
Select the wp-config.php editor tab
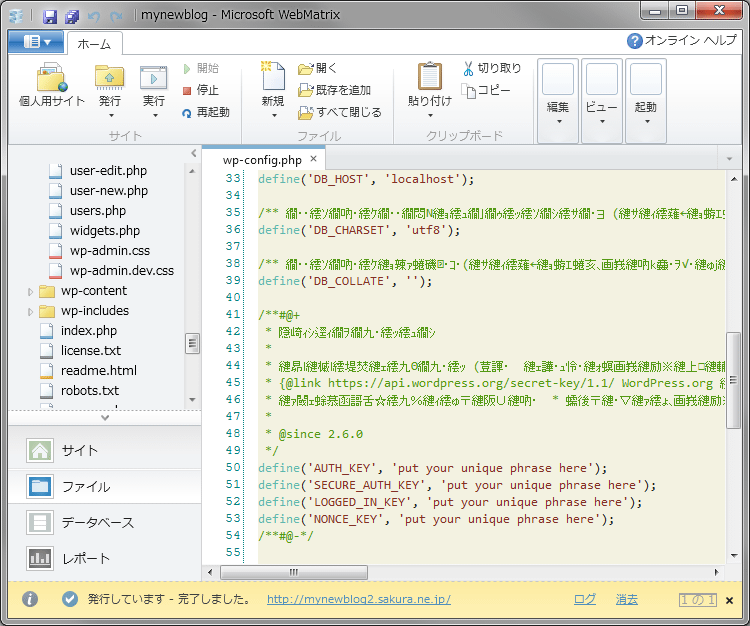click(x=262, y=160)
